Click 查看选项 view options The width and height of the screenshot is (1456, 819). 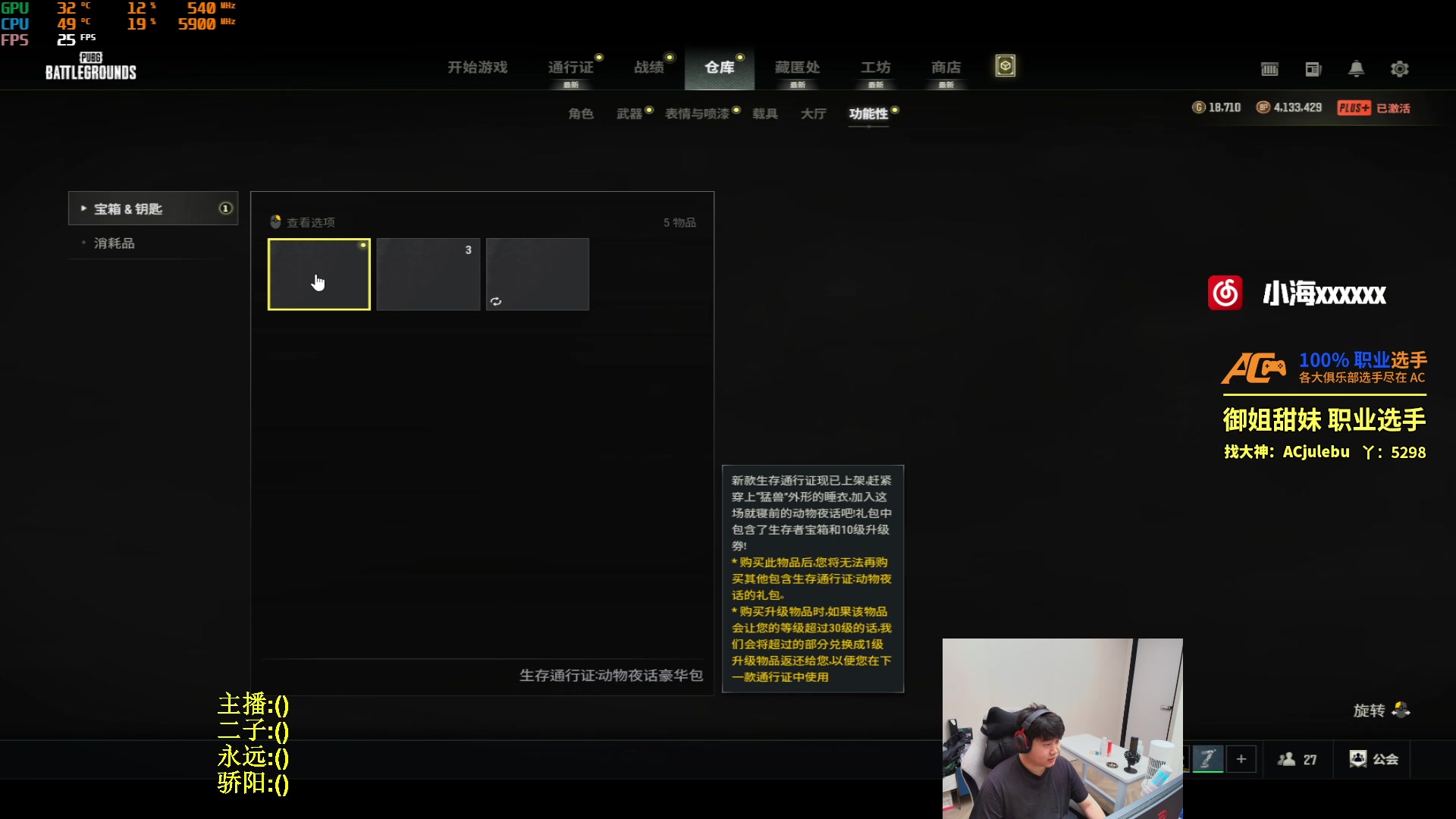303,222
